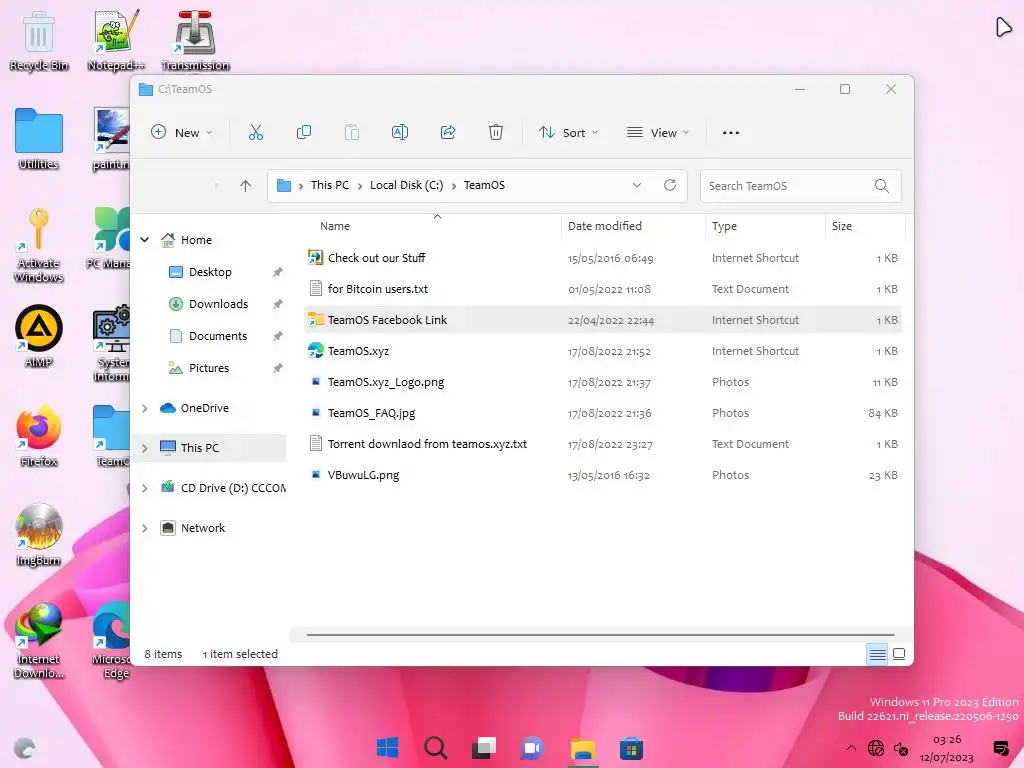
Task: Click the TeamOS breadcrumb segment
Action: tap(484, 185)
